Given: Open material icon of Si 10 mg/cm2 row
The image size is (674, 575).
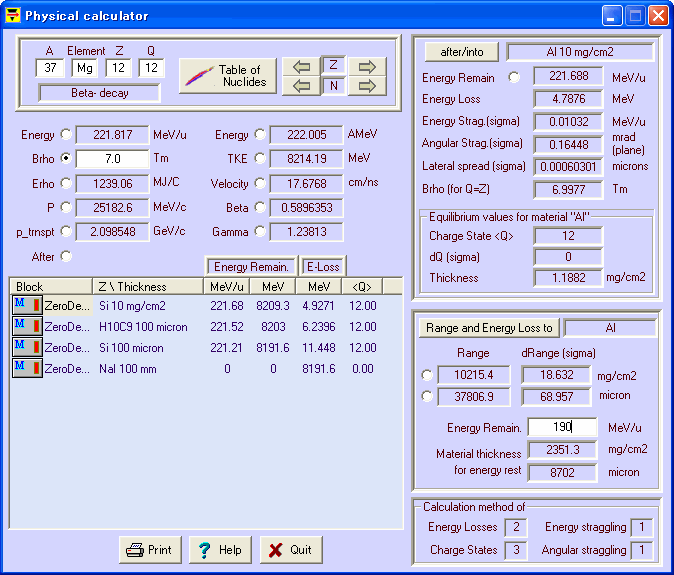Looking at the screenshot, I should (28, 306).
